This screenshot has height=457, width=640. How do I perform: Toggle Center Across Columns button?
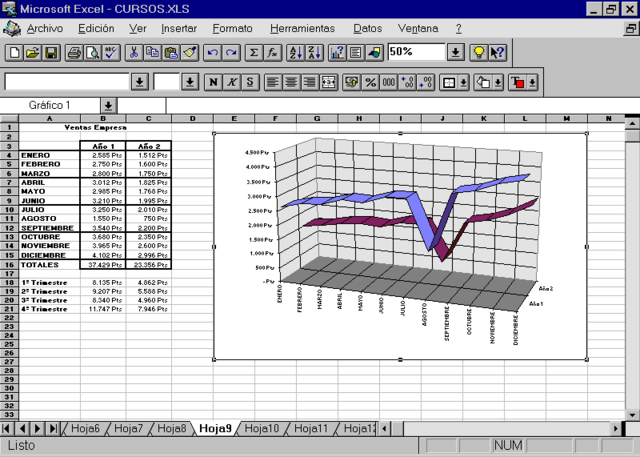(328, 82)
